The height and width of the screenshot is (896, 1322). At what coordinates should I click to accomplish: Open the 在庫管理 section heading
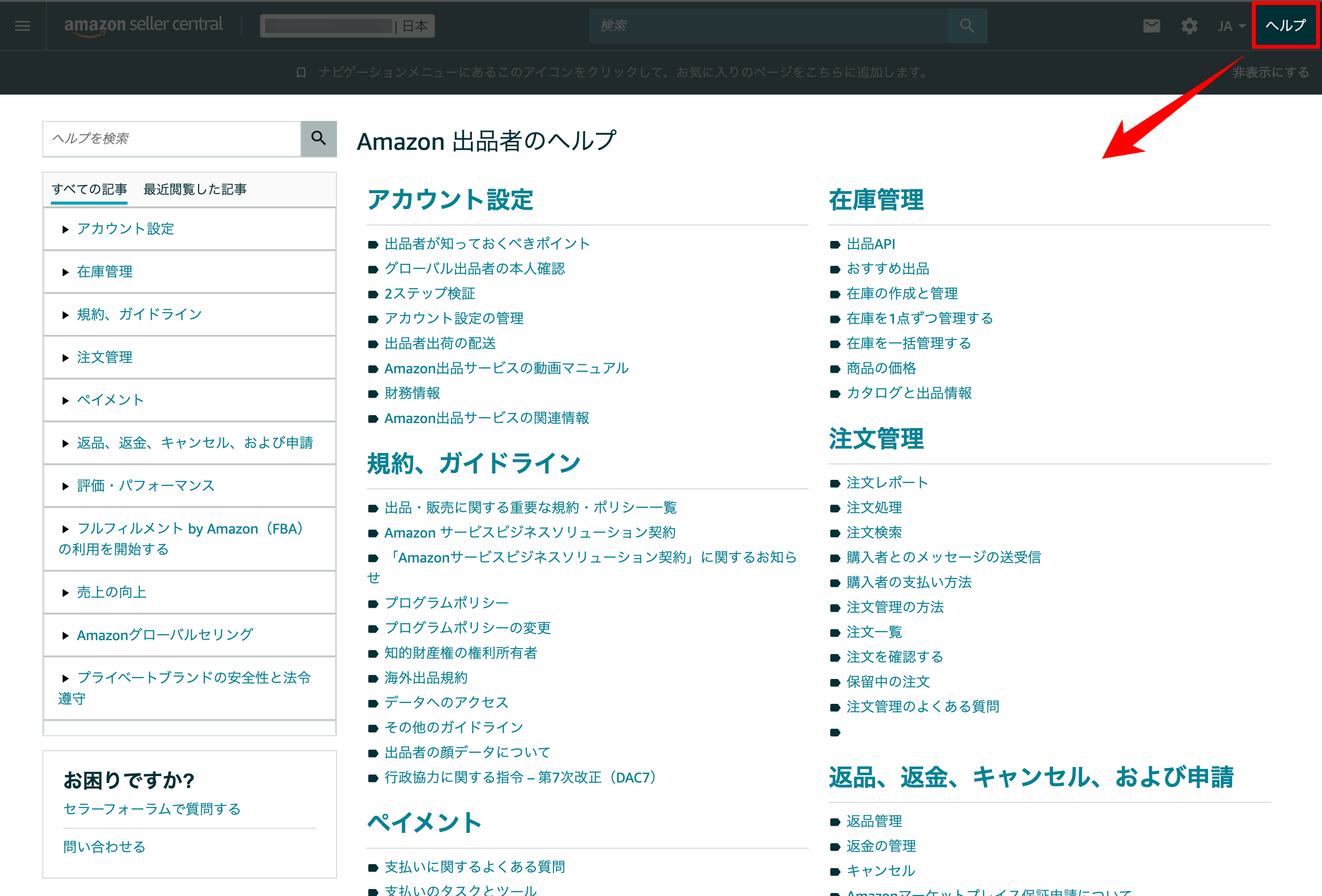pyautogui.click(x=876, y=200)
